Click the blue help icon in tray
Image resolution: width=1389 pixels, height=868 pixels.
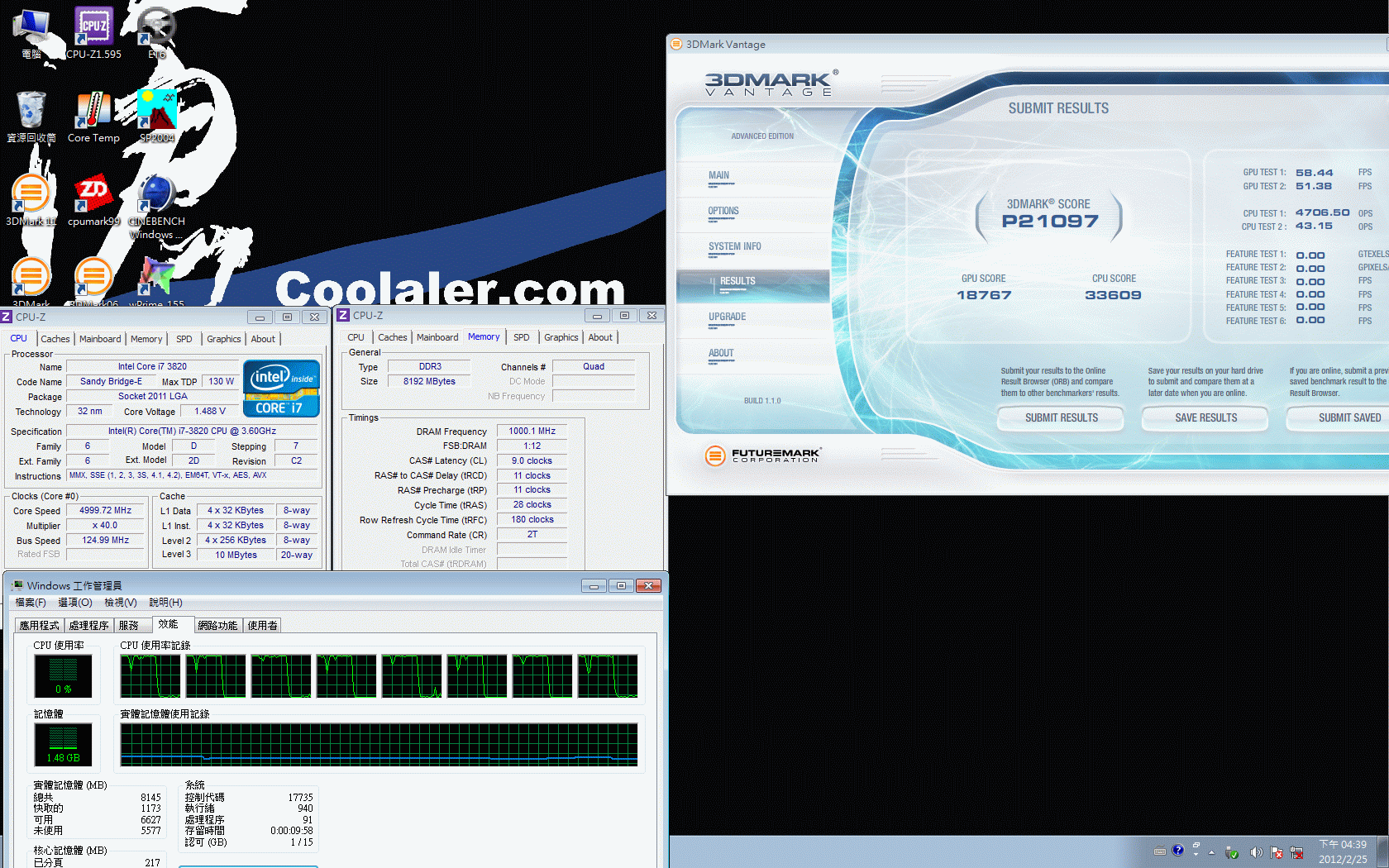pos(1178,850)
